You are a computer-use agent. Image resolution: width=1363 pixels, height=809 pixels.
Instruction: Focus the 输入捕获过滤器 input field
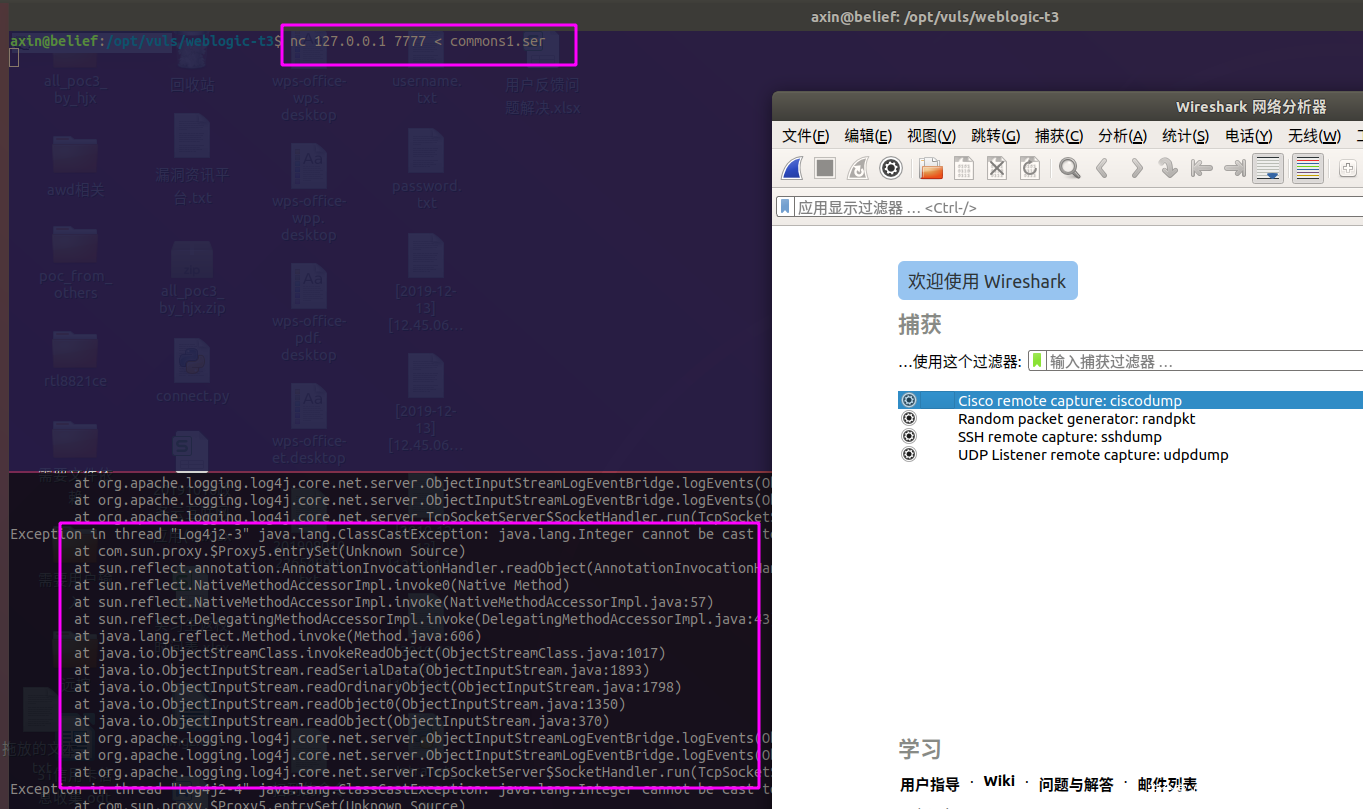click(1204, 361)
